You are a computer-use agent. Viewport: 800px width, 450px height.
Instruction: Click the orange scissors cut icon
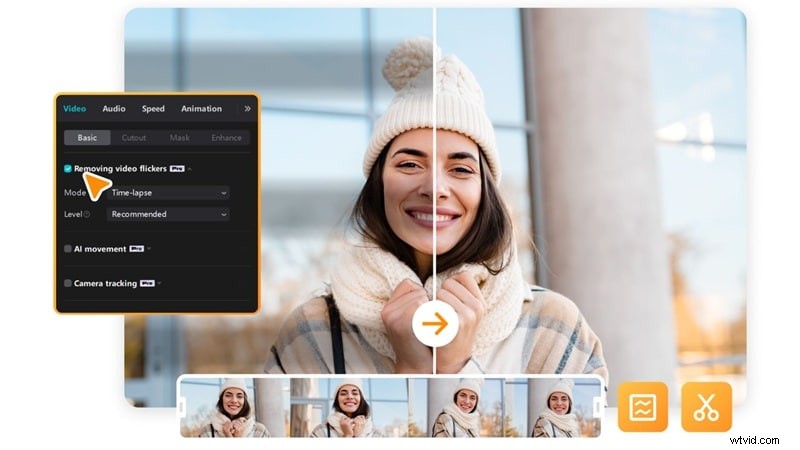[x=706, y=407]
